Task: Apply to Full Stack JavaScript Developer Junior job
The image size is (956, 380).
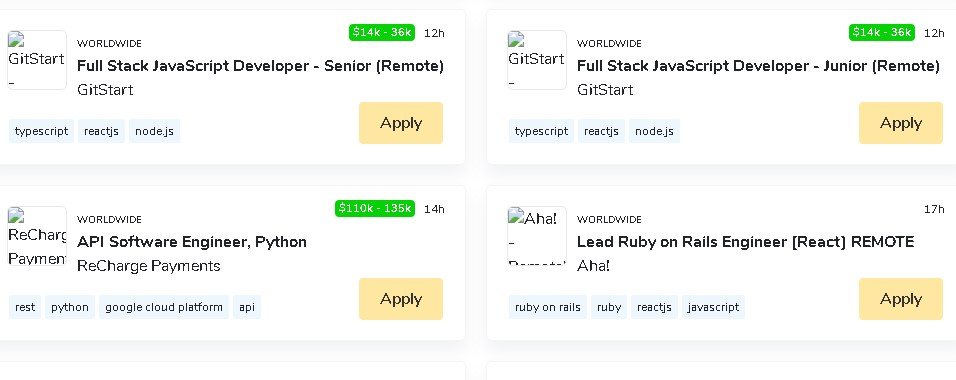Action: 901,123
